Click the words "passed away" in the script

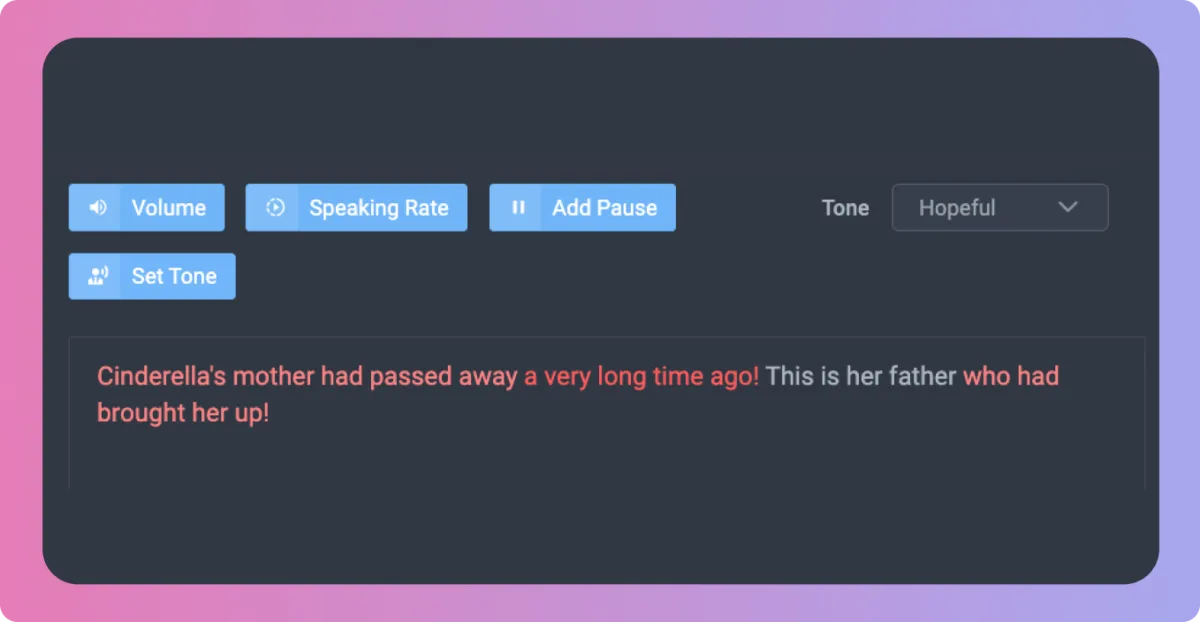(444, 377)
